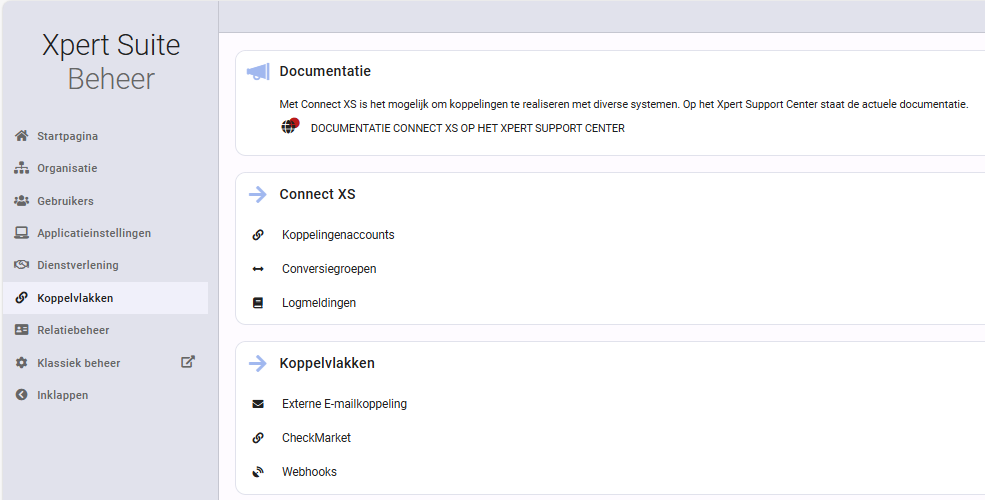Click the laptop icon beside Applicatieinstellingen
Viewport: 985px width, 500px height.
(21, 232)
